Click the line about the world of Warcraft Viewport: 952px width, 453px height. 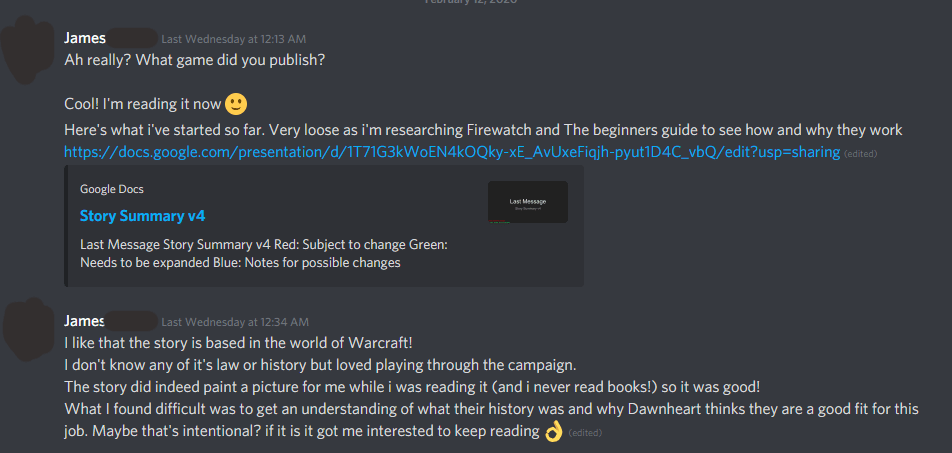coord(239,343)
